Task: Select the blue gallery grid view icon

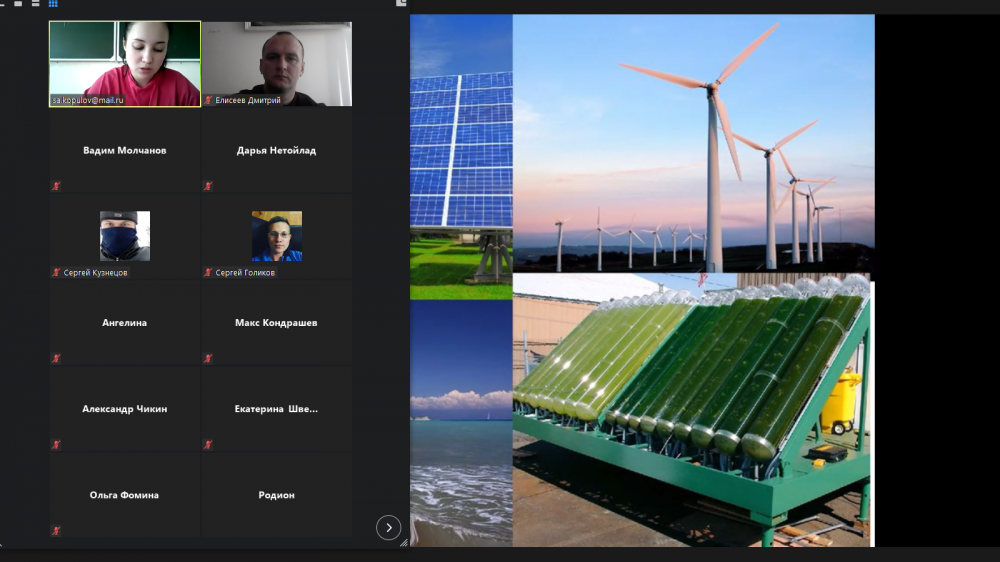Action: coord(53,4)
